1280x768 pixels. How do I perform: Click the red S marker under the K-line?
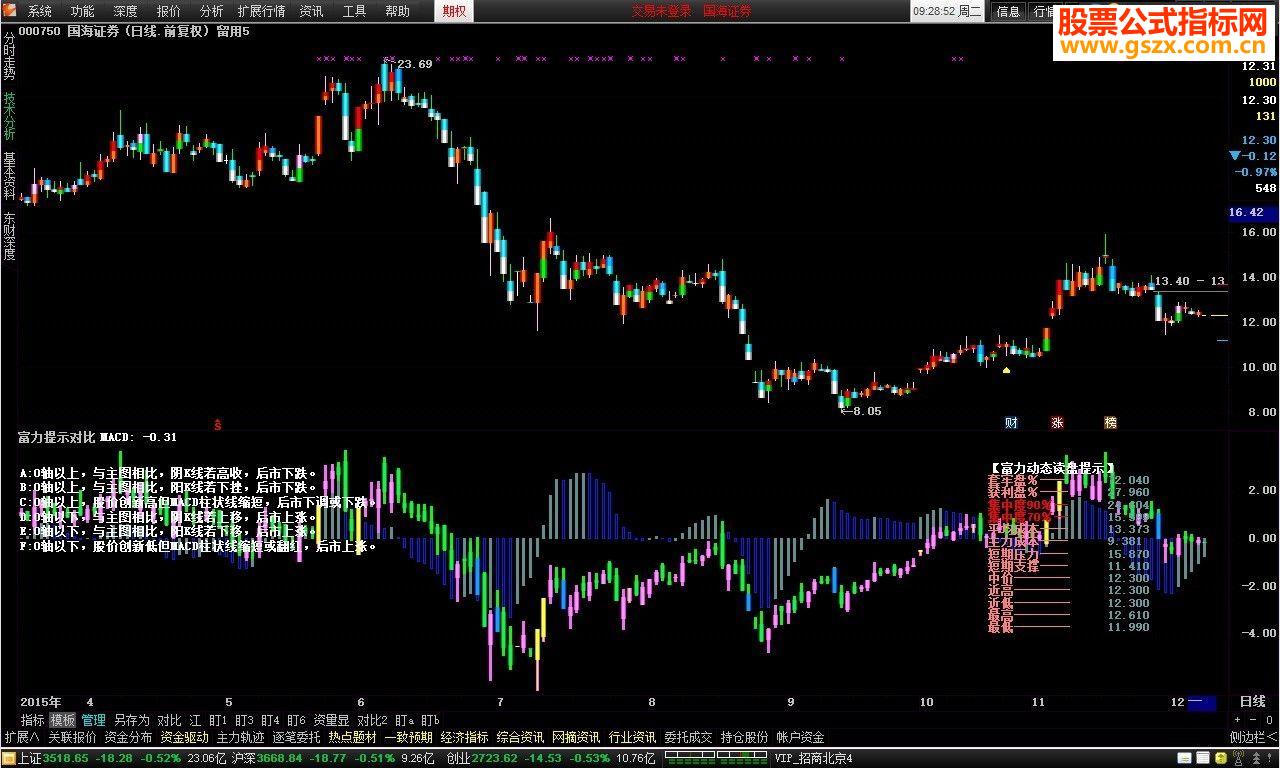pos(217,424)
